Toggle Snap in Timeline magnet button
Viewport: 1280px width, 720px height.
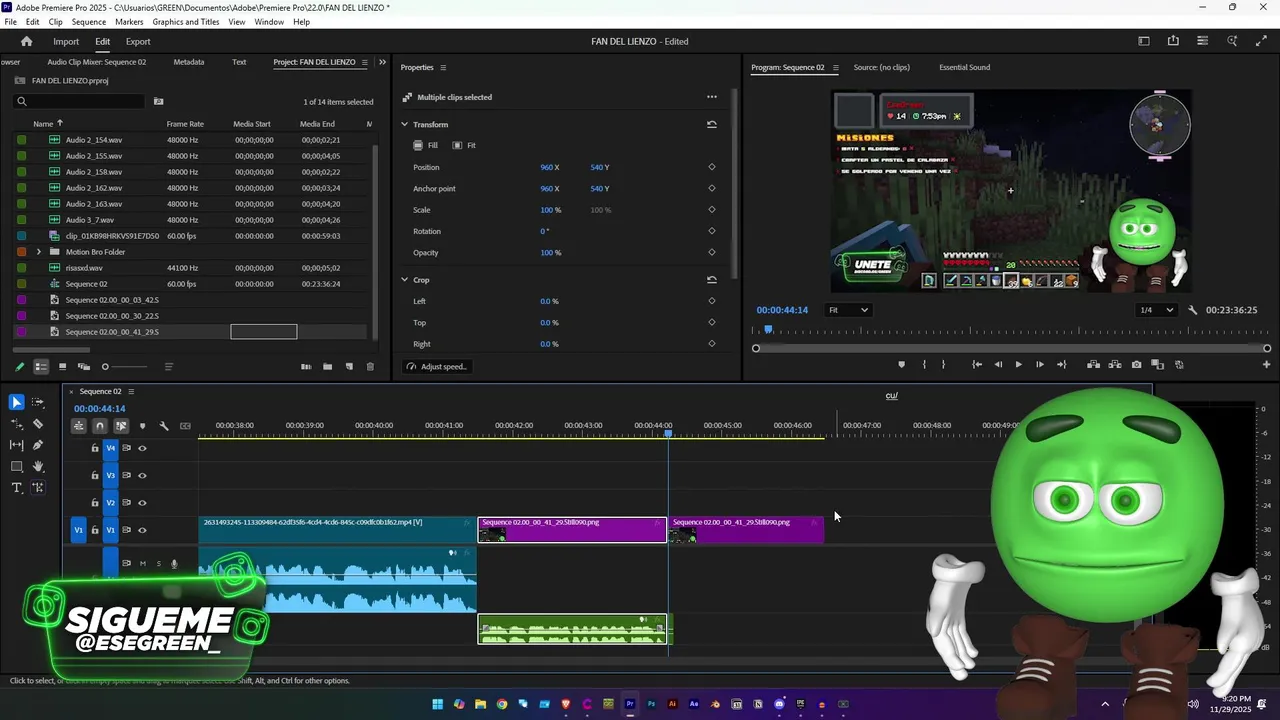pyautogui.click(x=99, y=426)
